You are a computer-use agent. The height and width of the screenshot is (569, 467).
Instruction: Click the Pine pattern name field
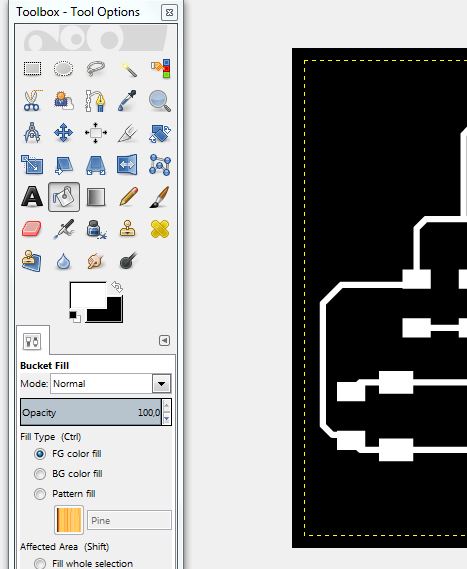(x=129, y=520)
